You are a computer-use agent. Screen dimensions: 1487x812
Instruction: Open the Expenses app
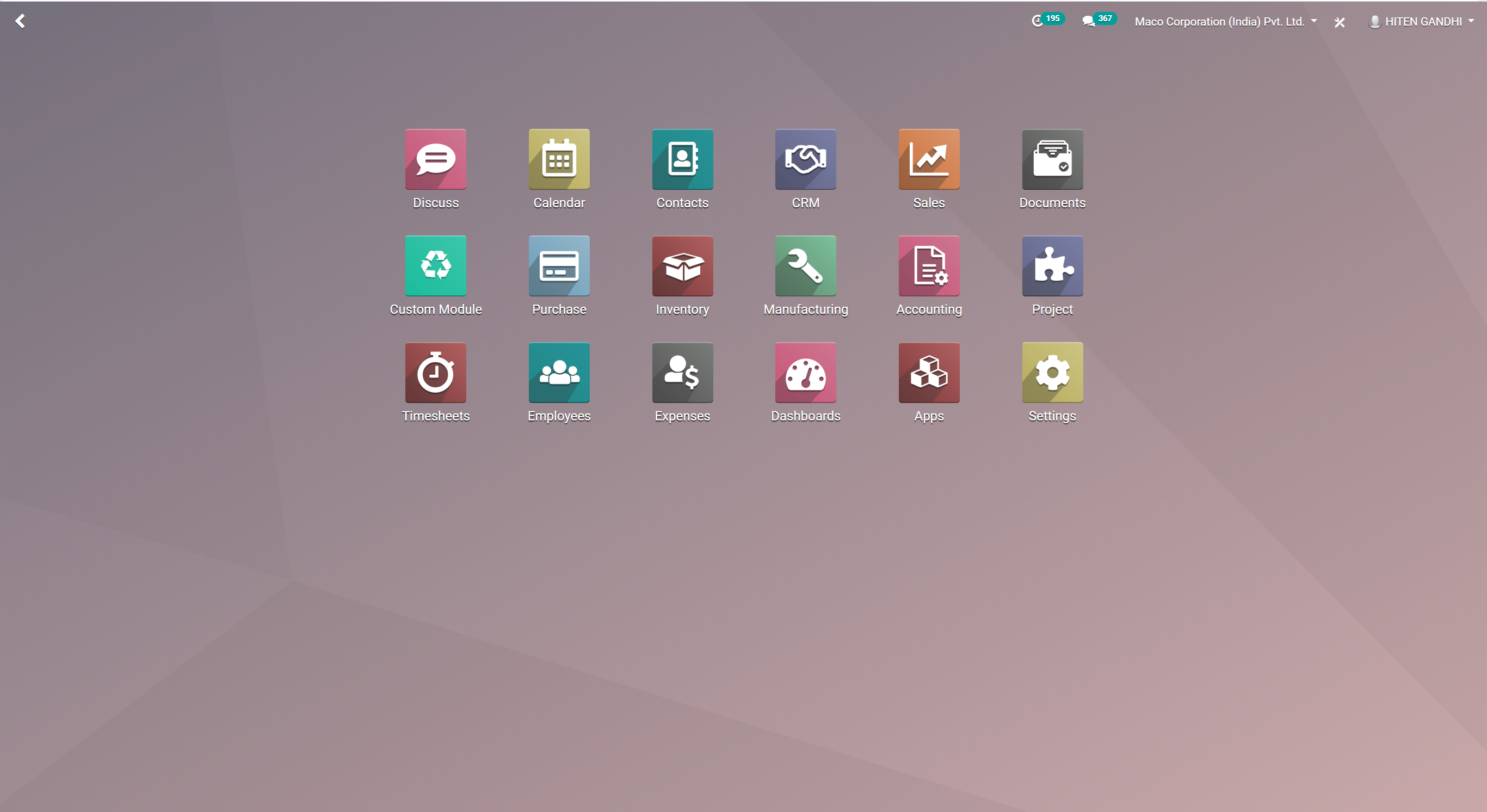(682, 373)
